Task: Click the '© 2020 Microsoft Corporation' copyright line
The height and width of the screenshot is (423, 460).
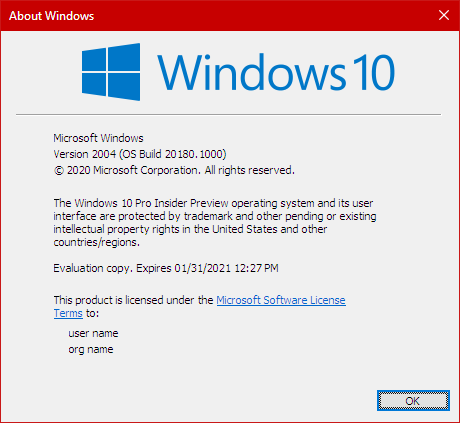Action: point(174,170)
